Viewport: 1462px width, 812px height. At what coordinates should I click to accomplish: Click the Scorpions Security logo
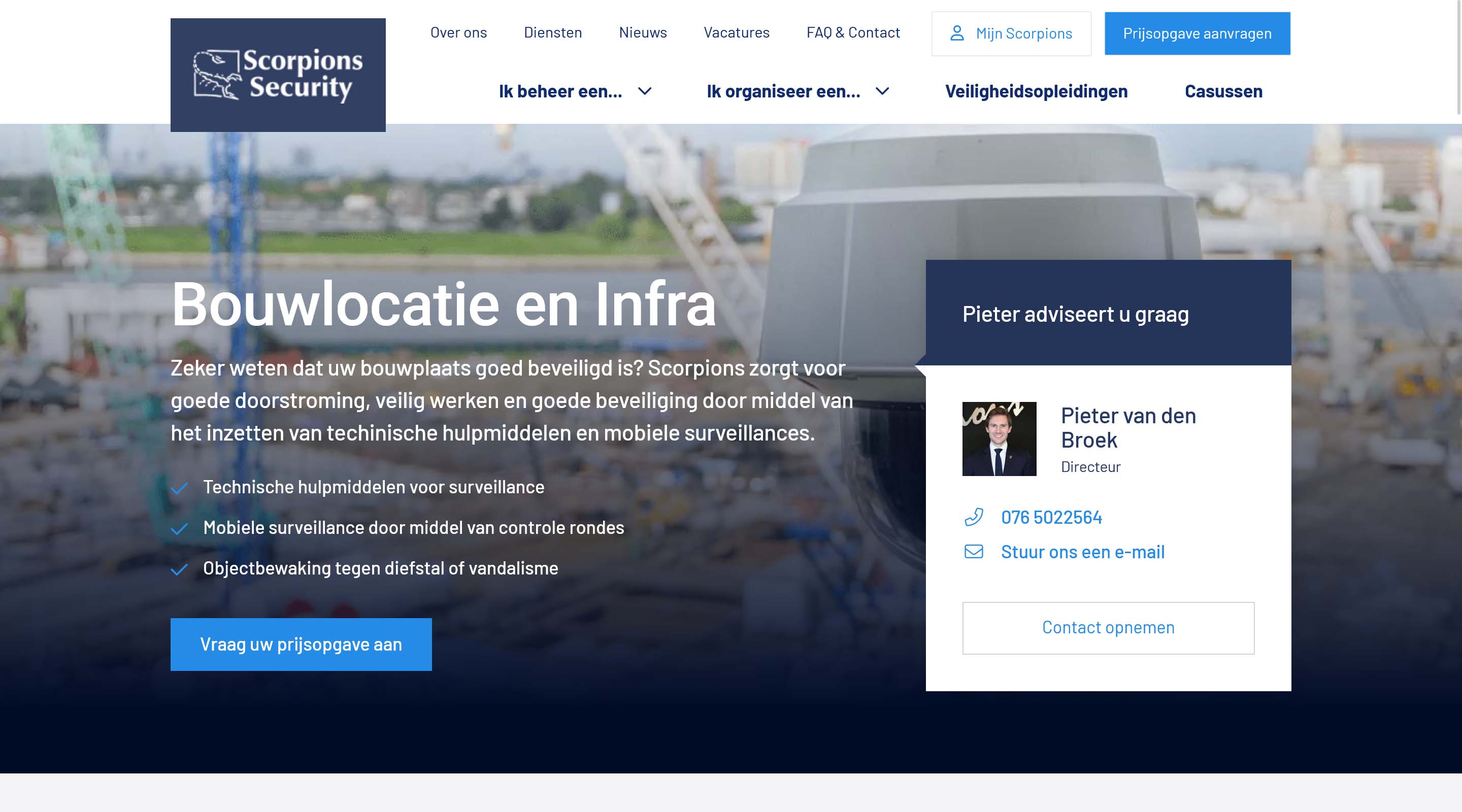pos(278,75)
